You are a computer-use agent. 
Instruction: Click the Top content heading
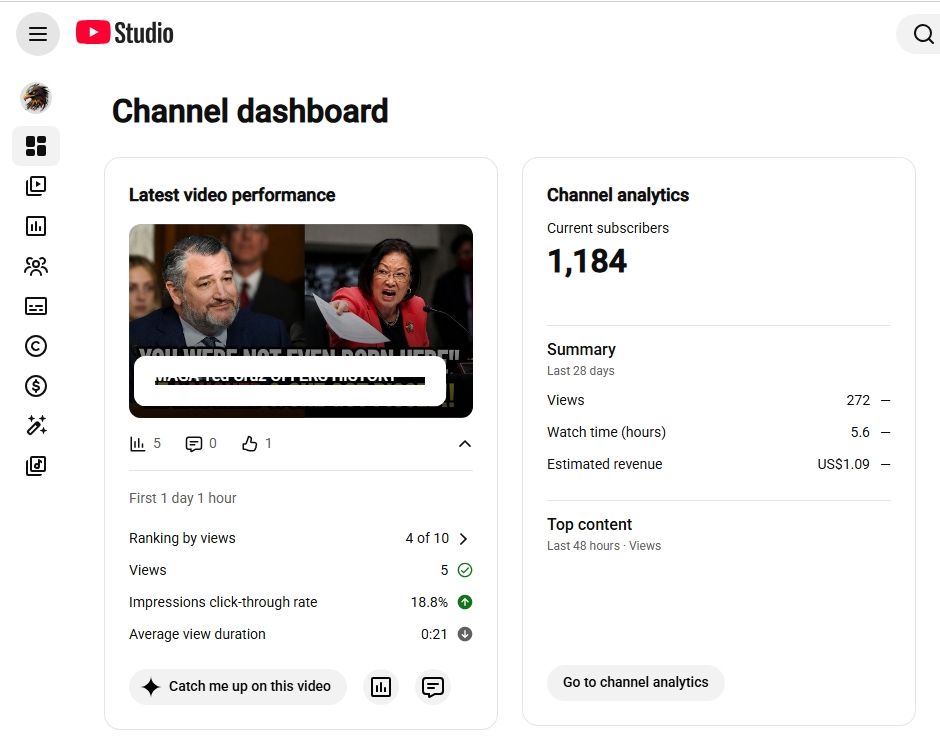point(589,524)
